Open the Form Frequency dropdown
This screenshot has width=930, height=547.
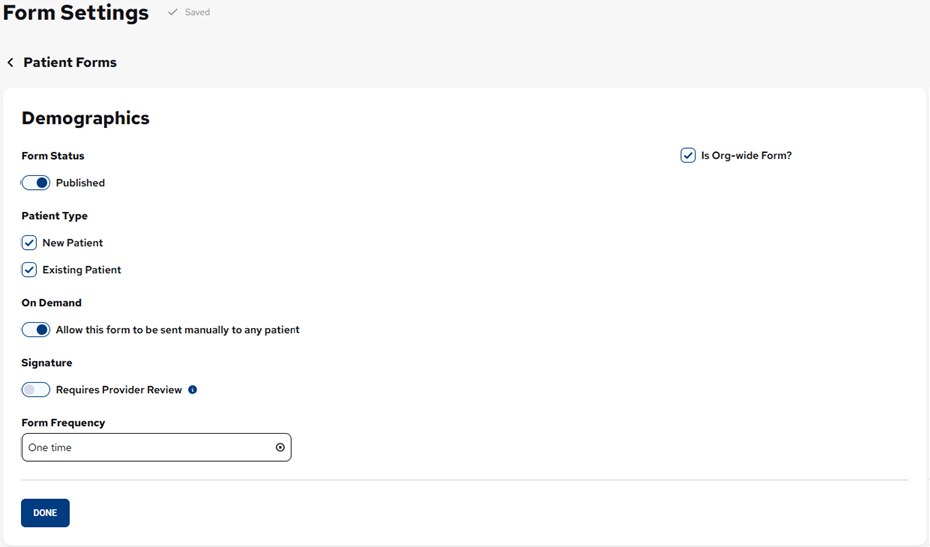[x=150, y=448]
